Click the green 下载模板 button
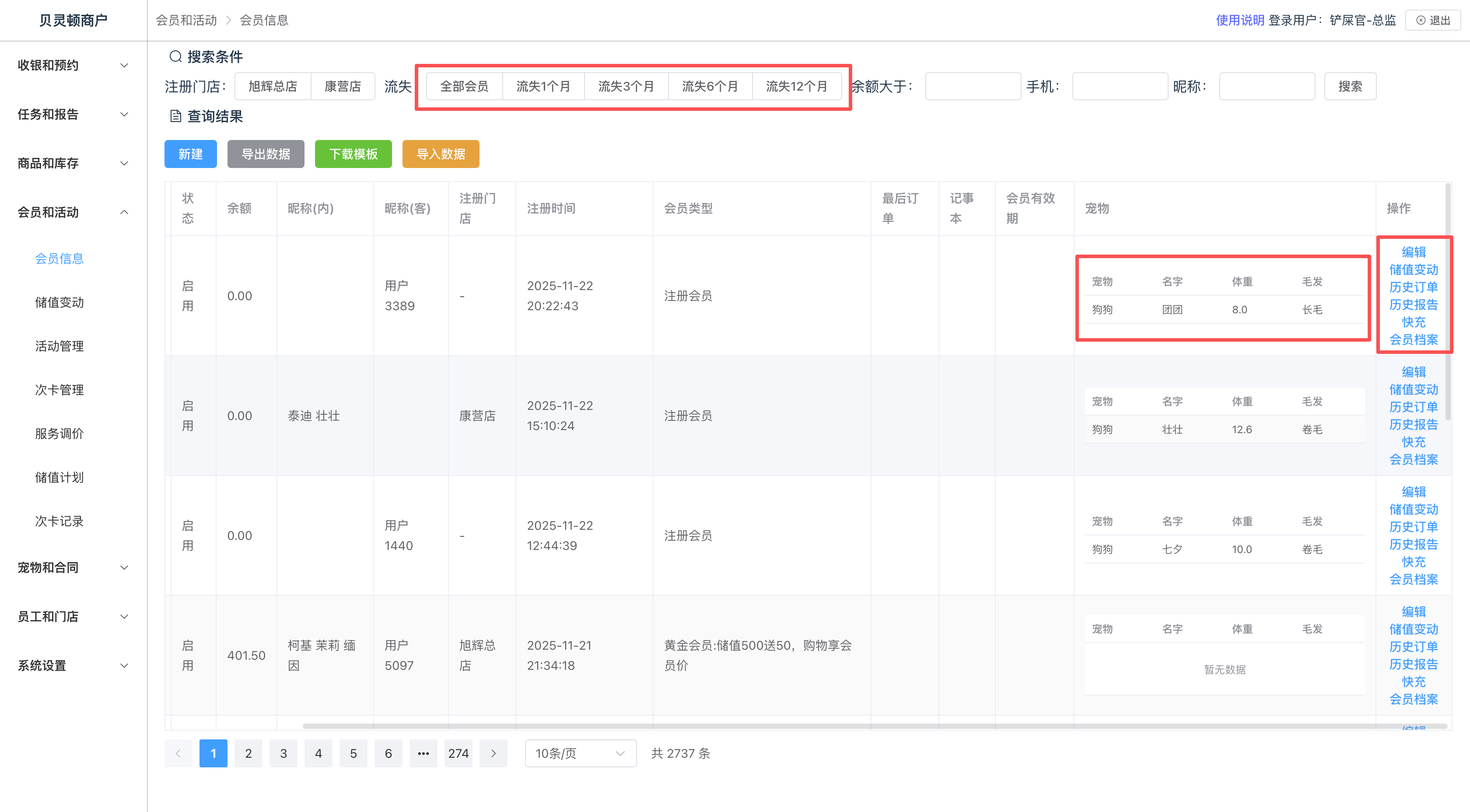This screenshot has height=812, width=1470. click(353, 154)
